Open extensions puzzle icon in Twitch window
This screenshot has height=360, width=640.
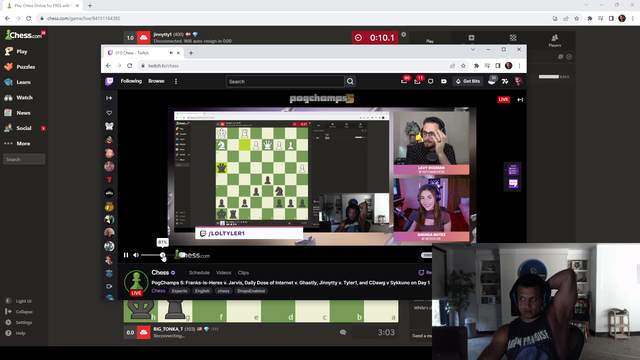point(476,66)
